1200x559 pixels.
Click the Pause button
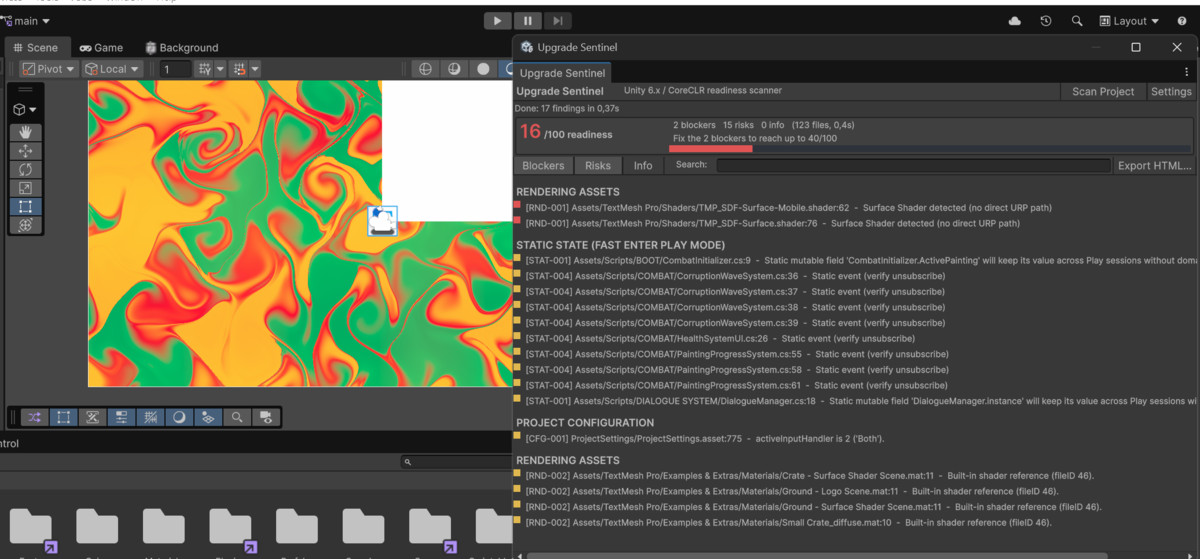528,20
